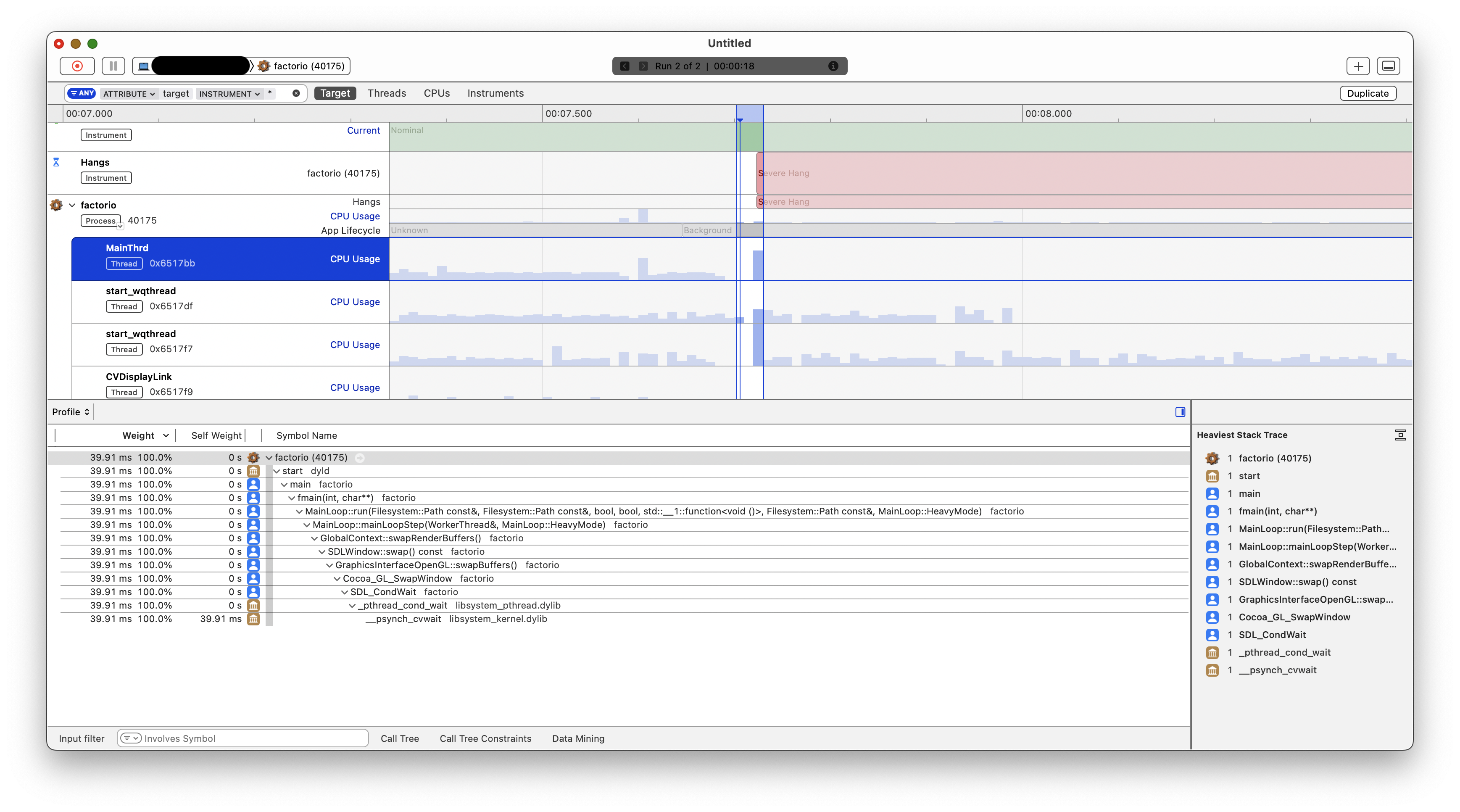
Task: Click Heaviest Stack Trace collapse-frames icon
Action: coord(1400,435)
